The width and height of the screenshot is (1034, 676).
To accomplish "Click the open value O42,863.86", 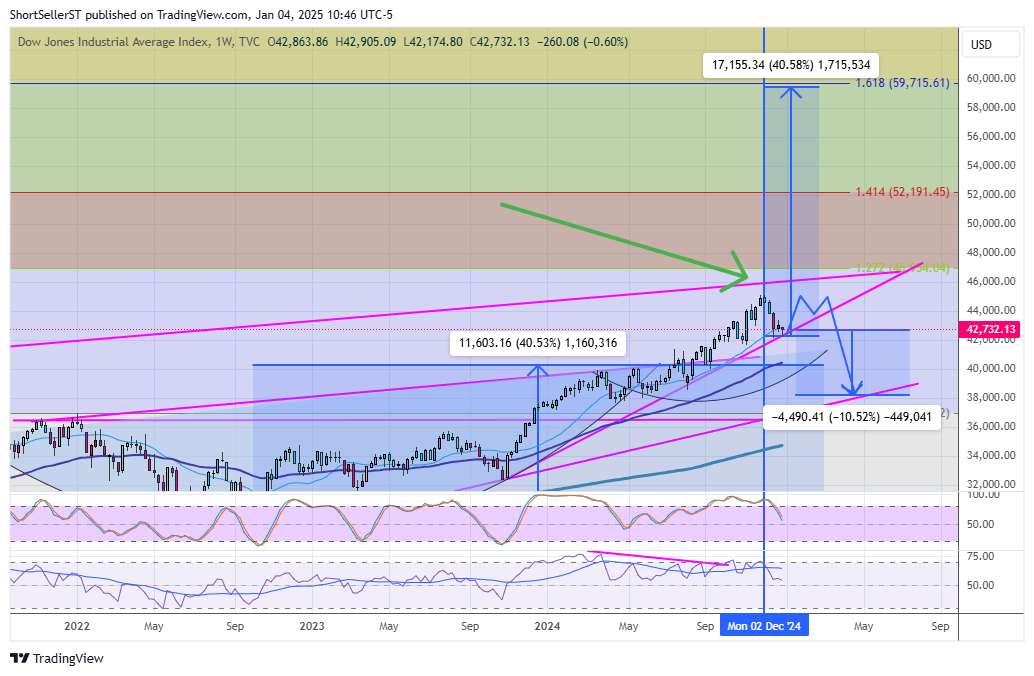I will [297, 42].
